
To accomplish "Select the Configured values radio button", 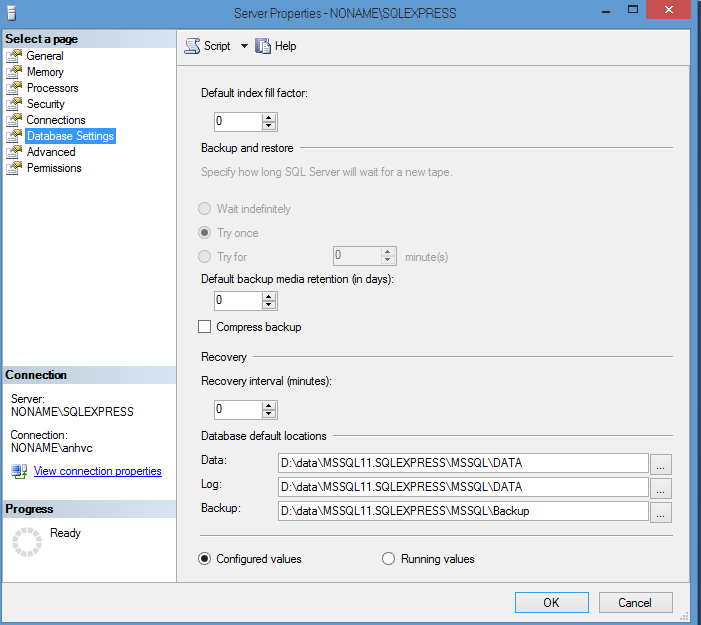I will 205,559.
